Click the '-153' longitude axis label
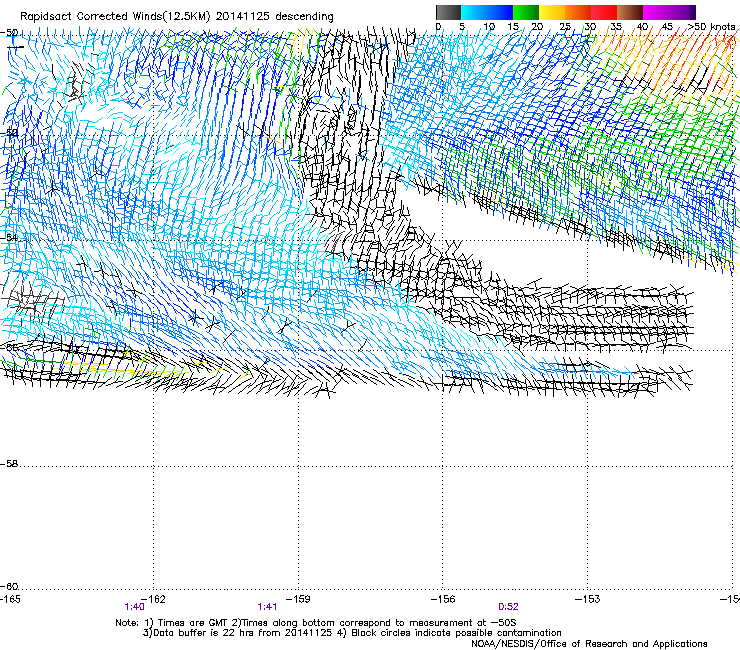This screenshot has height=650, width=740. 588,599
